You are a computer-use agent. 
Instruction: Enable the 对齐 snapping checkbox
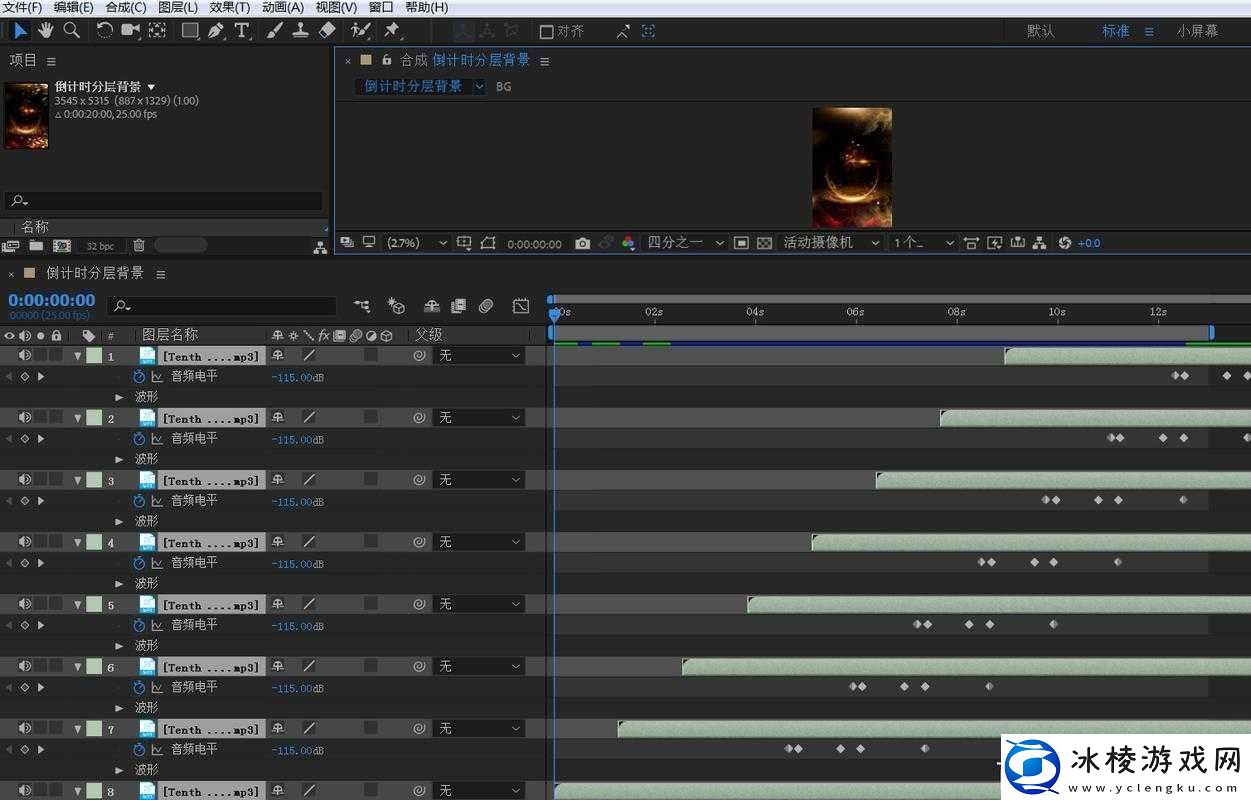[x=546, y=31]
